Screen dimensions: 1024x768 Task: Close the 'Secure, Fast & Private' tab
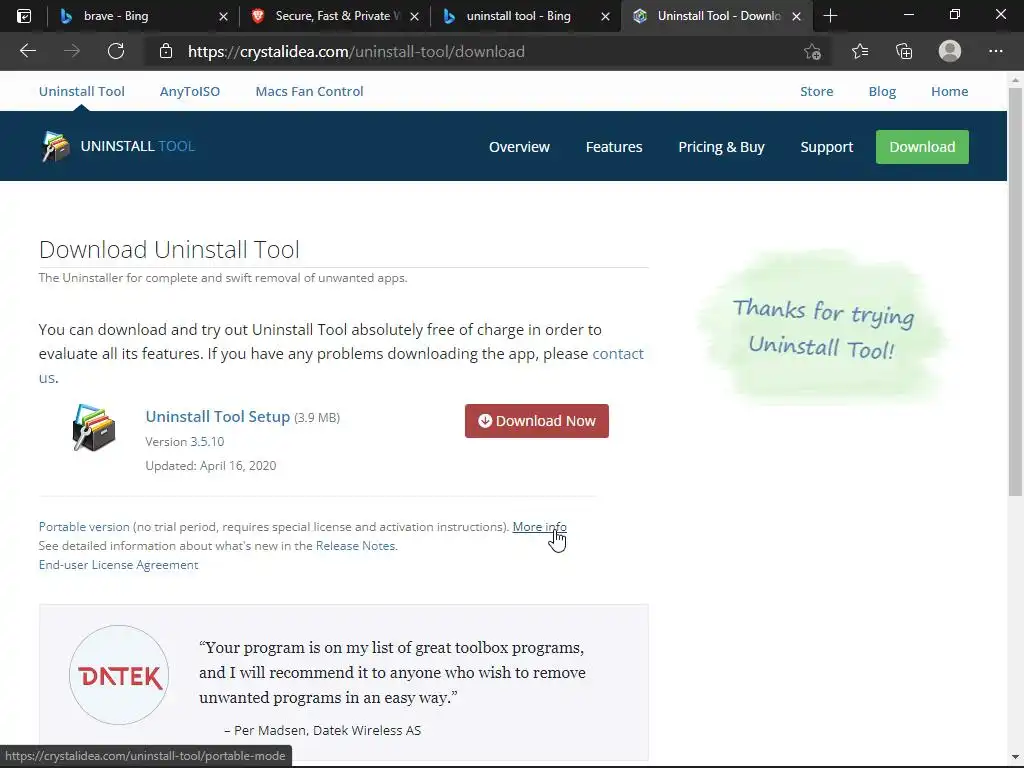[414, 16]
